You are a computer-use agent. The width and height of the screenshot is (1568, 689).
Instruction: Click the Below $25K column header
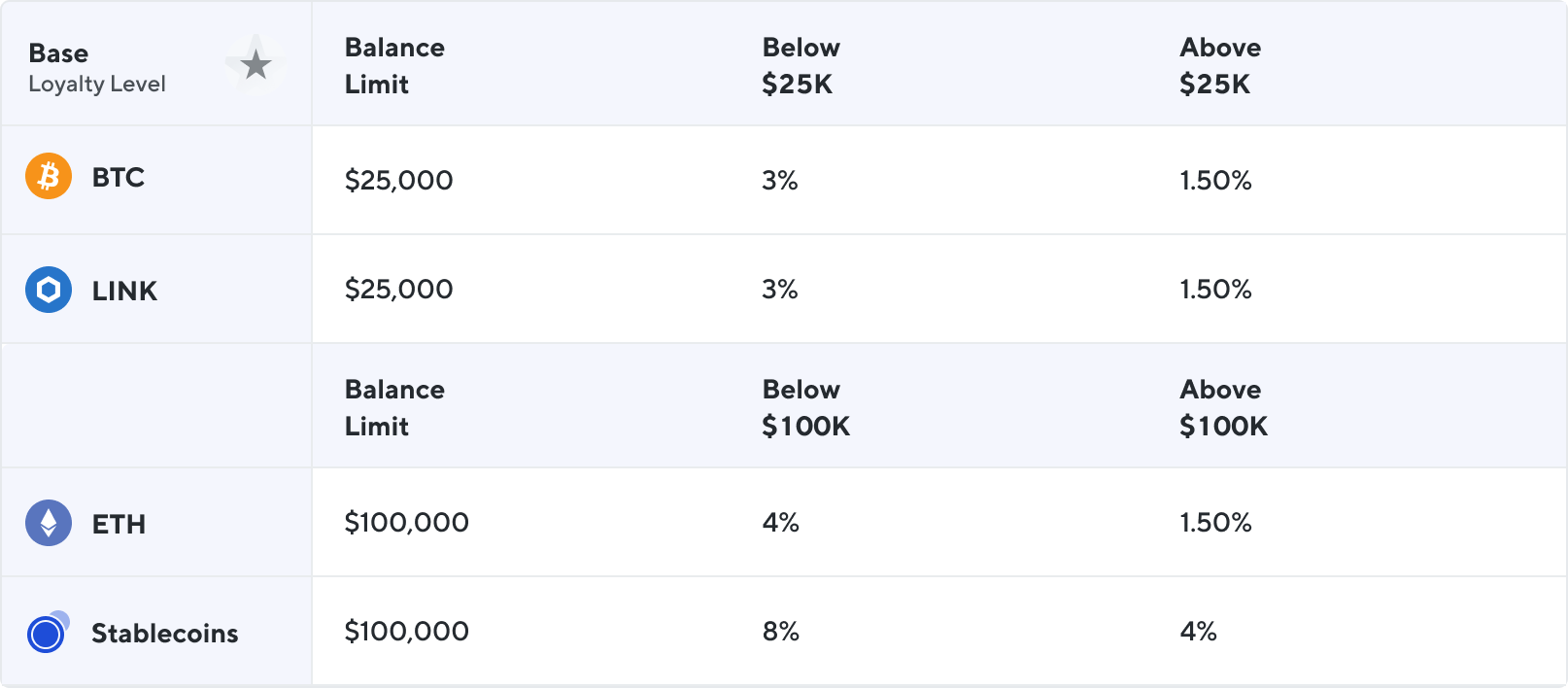[801, 65]
